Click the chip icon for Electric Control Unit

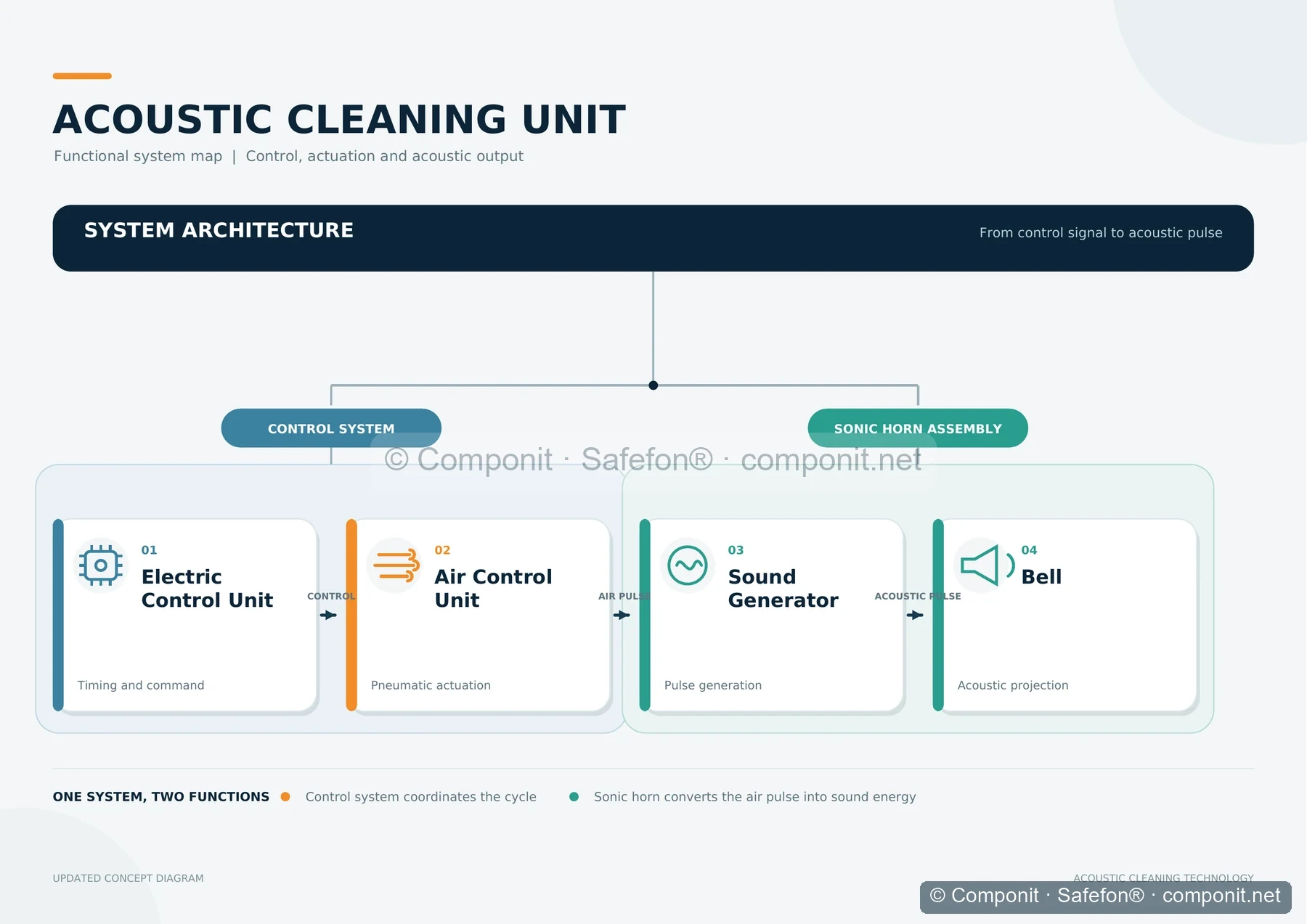pos(101,565)
